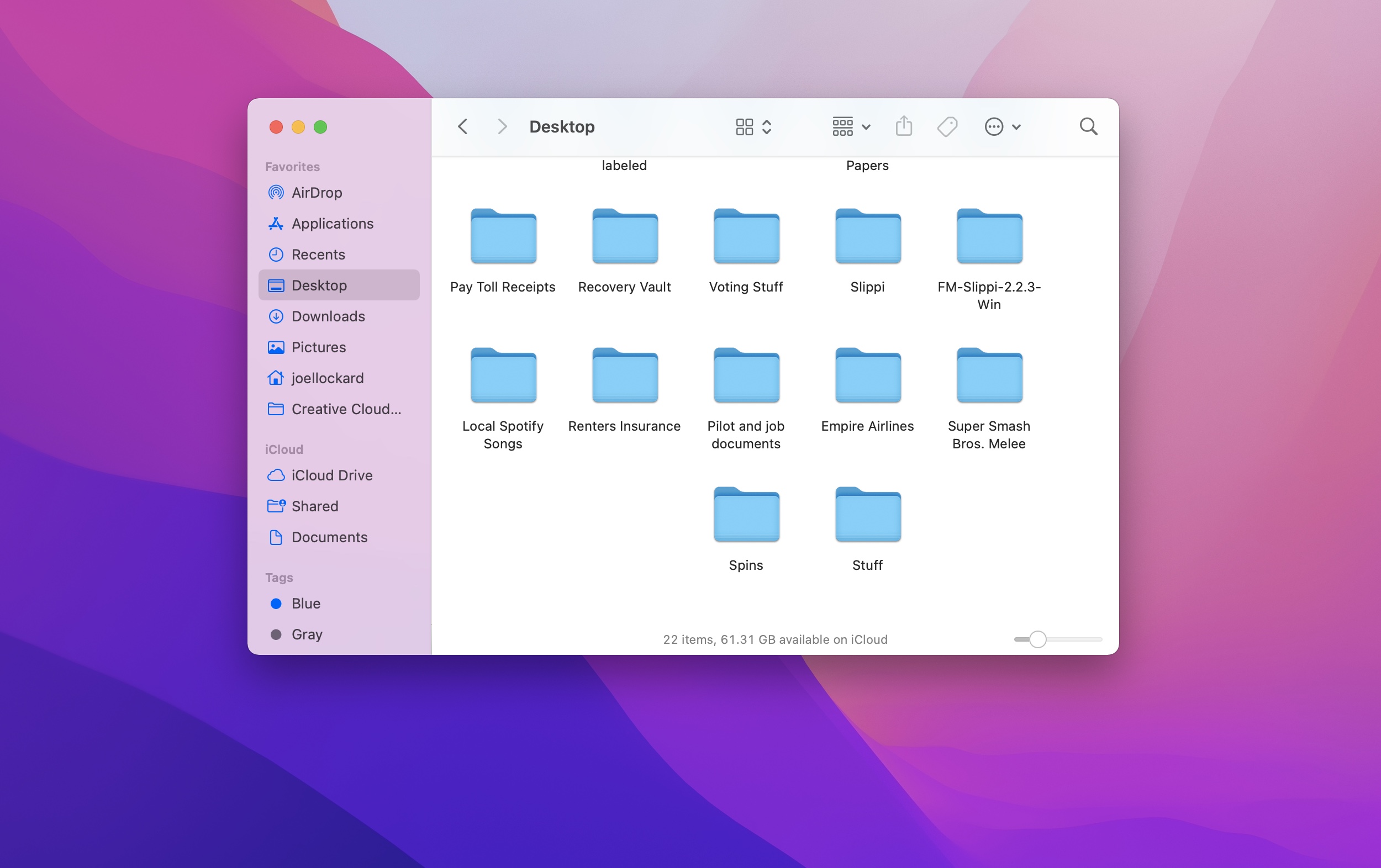Select the Empire Airlines folder
The image size is (1381, 868).
(x=868, y=375)
